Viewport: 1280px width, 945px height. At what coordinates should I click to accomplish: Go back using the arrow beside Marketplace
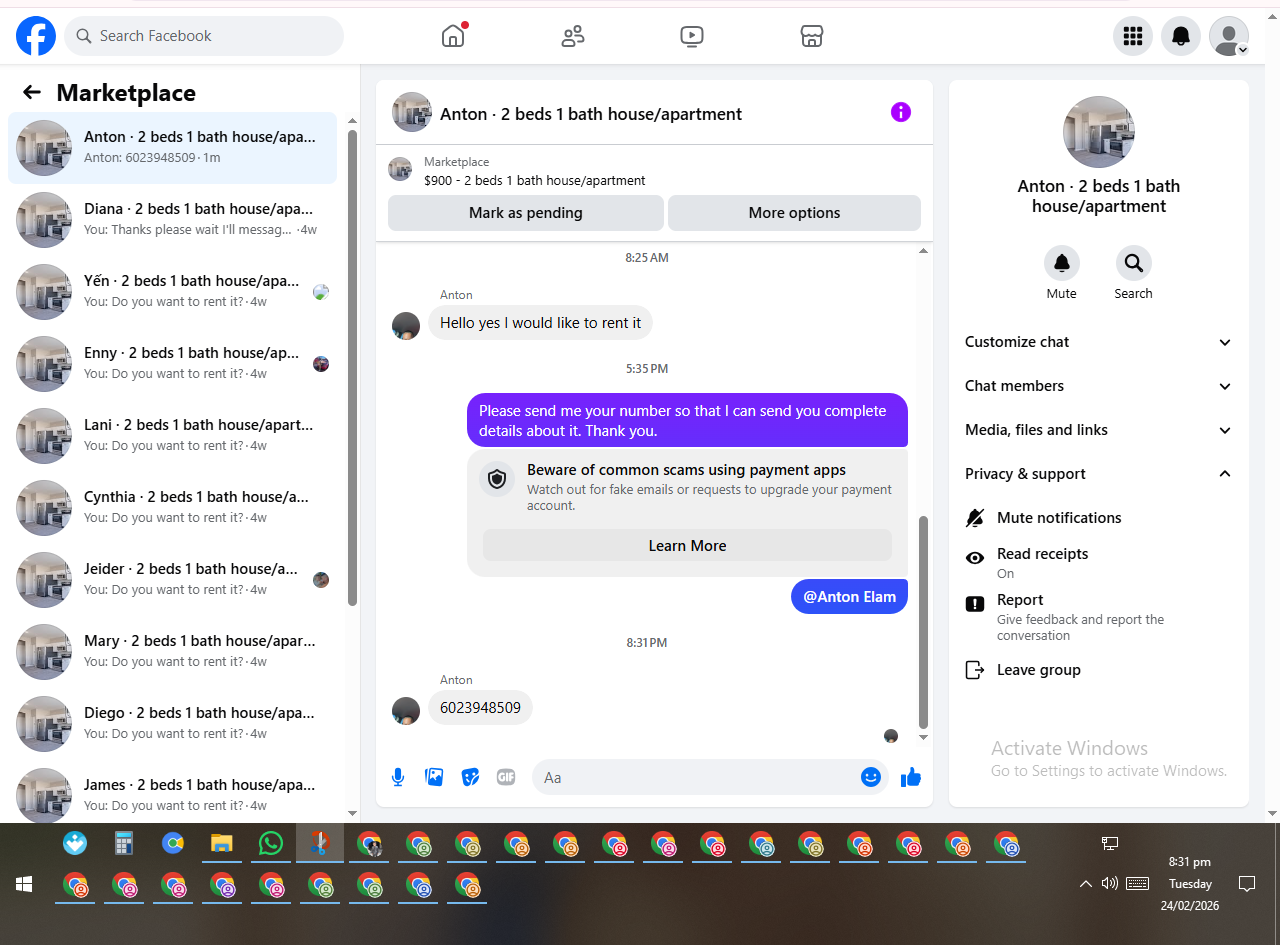[32, 93]
